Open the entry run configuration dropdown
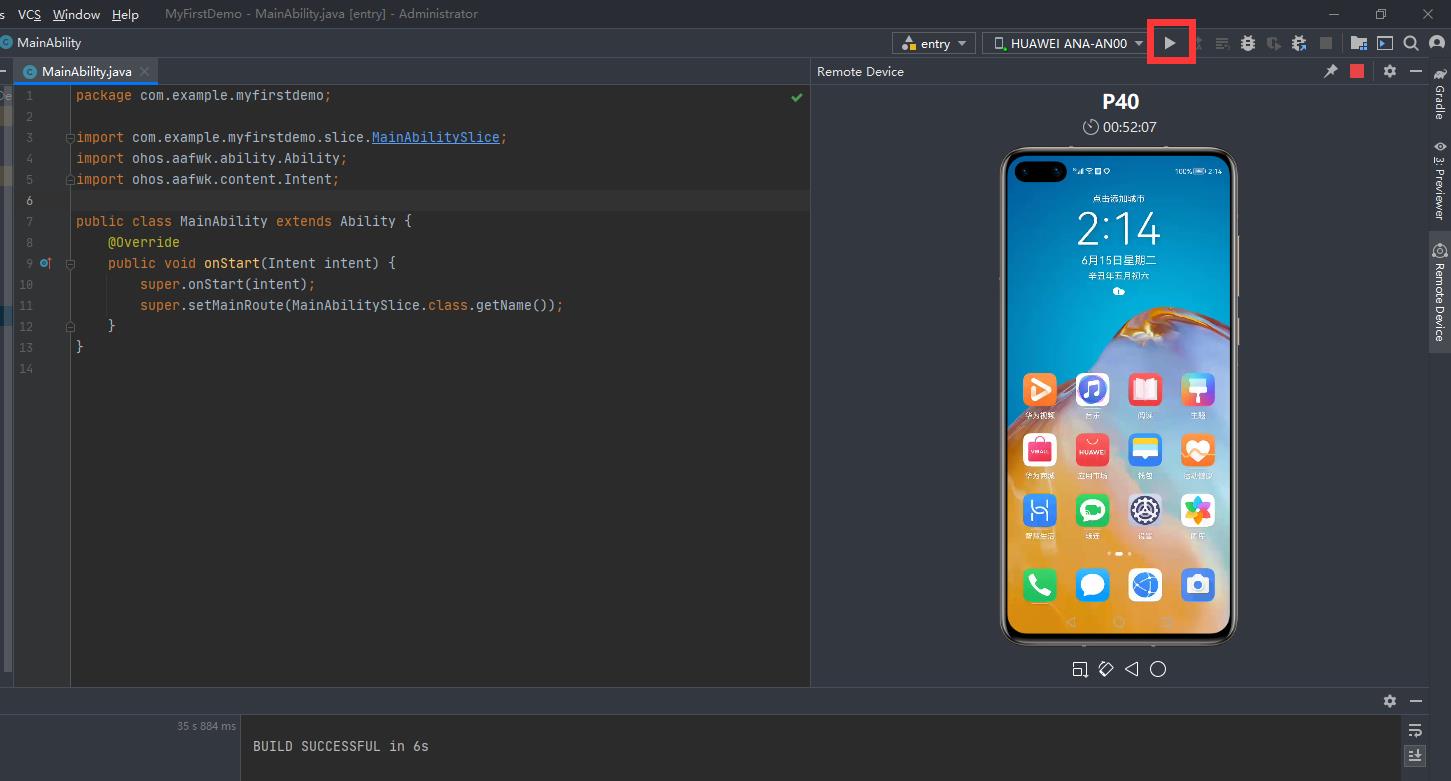This screenshot has height=781, width=1451. (x=935, y=43)
